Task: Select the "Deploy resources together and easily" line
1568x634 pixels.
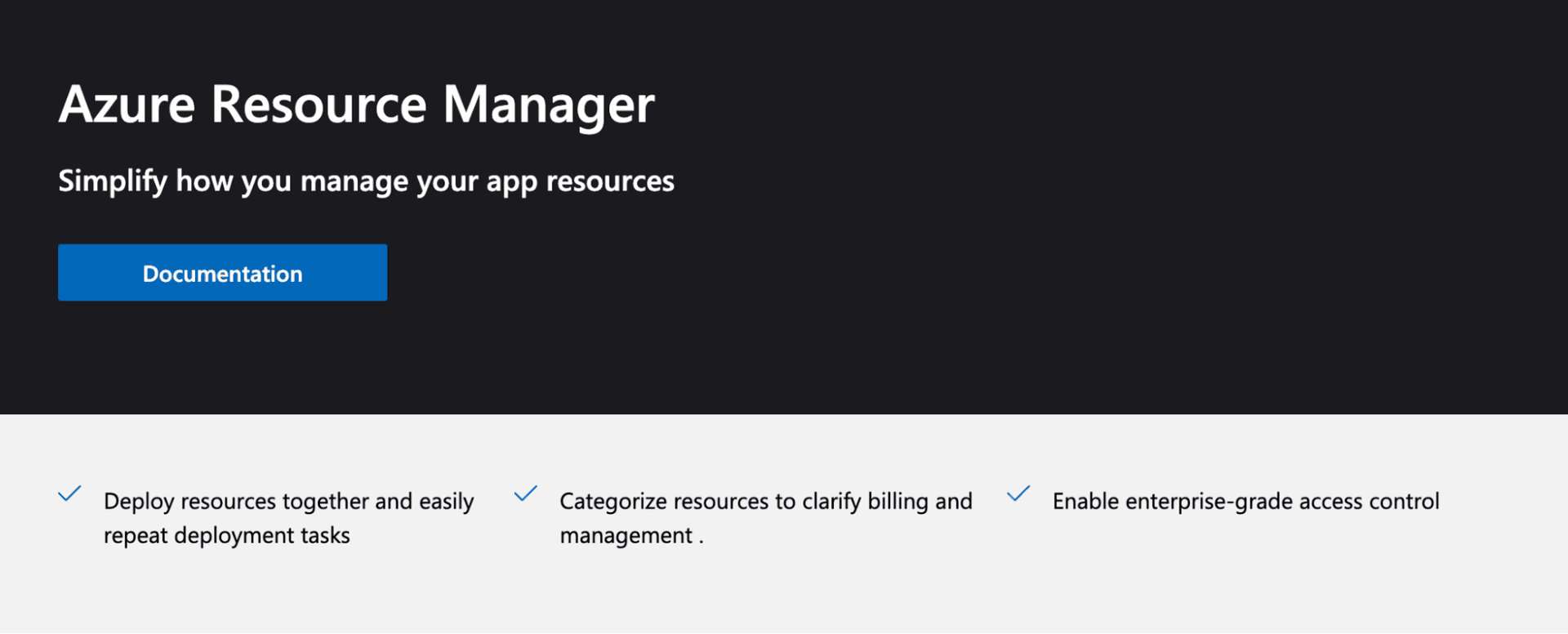Action: pos(288,501)
